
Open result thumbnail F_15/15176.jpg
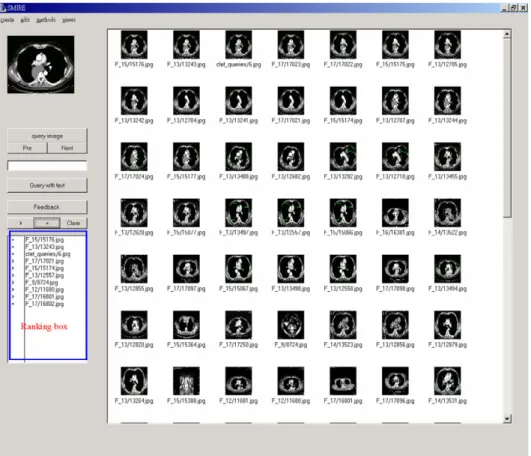(134, 45)
